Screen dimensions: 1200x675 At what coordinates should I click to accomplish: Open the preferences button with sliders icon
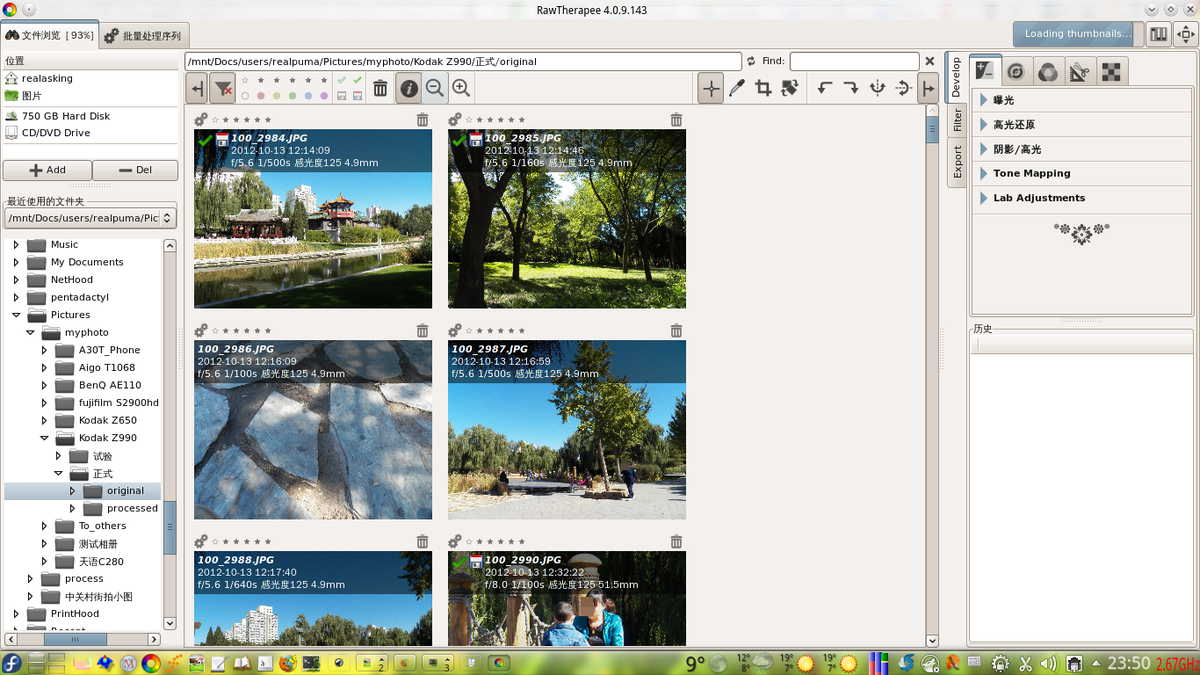[1159, 34]
